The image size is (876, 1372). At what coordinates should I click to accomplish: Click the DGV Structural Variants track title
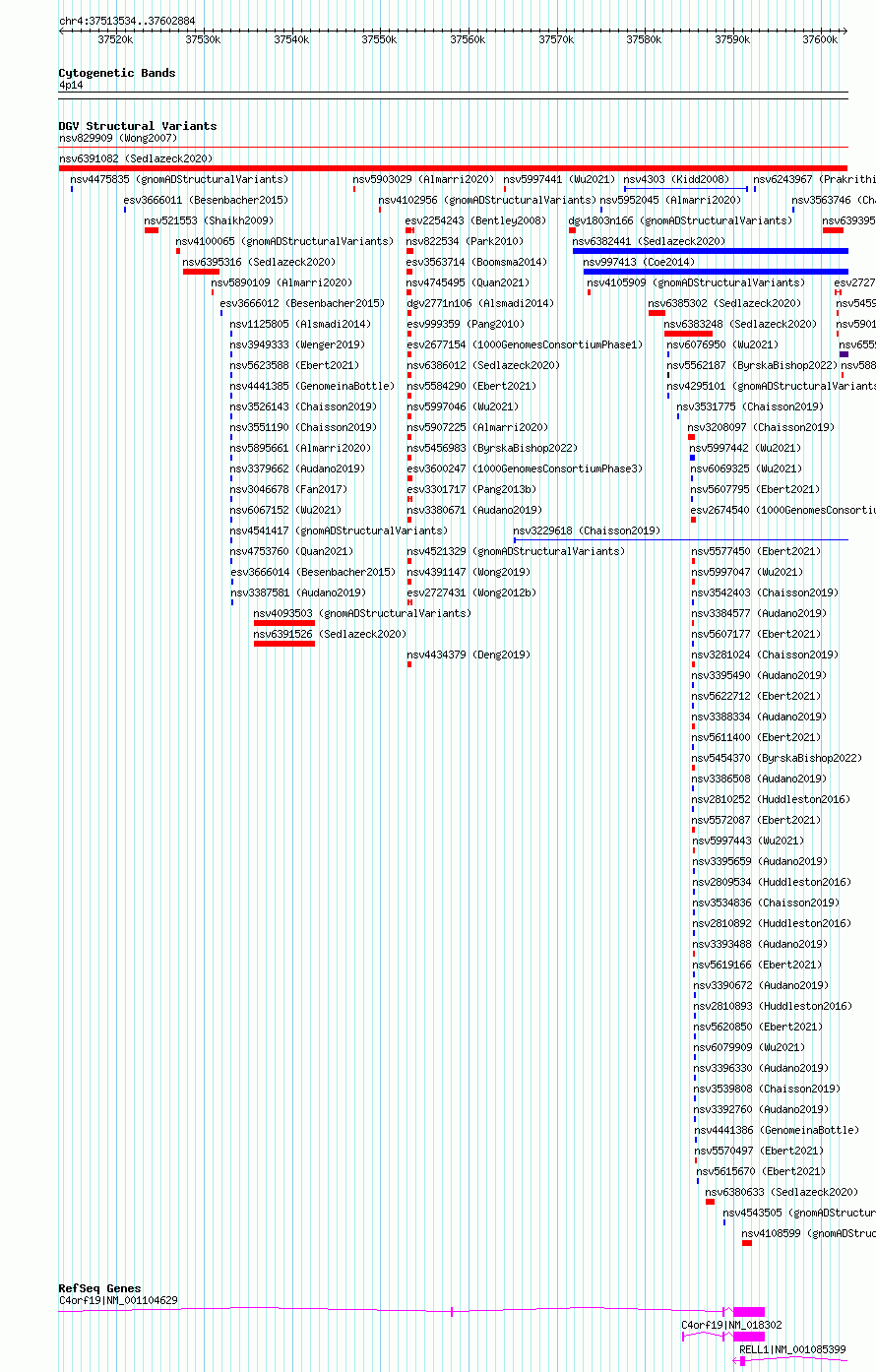(138, 126)
